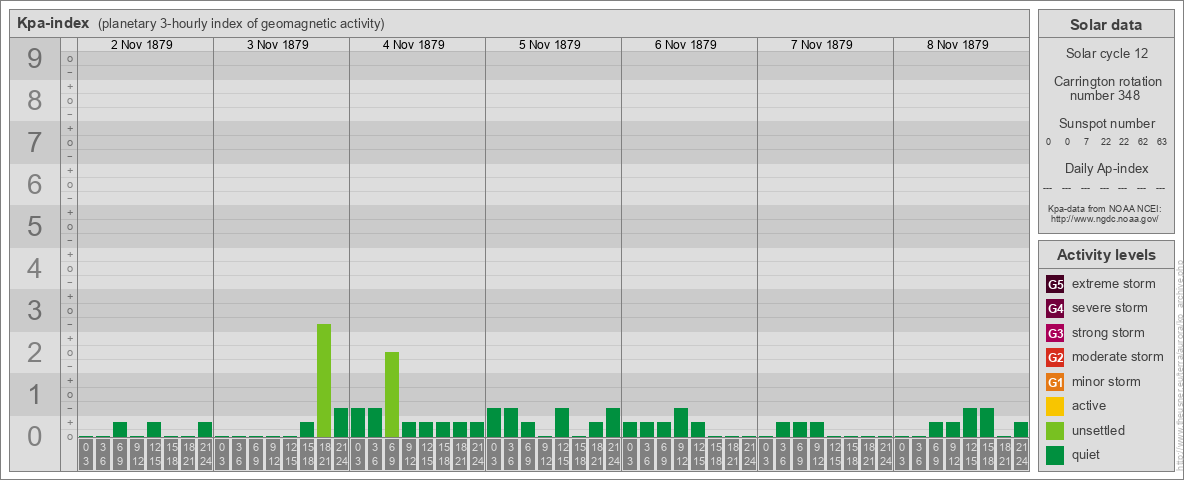Screen dimensions: 1184x480
Task: Click the Kp scale number 0
Action: coord(34,436)
